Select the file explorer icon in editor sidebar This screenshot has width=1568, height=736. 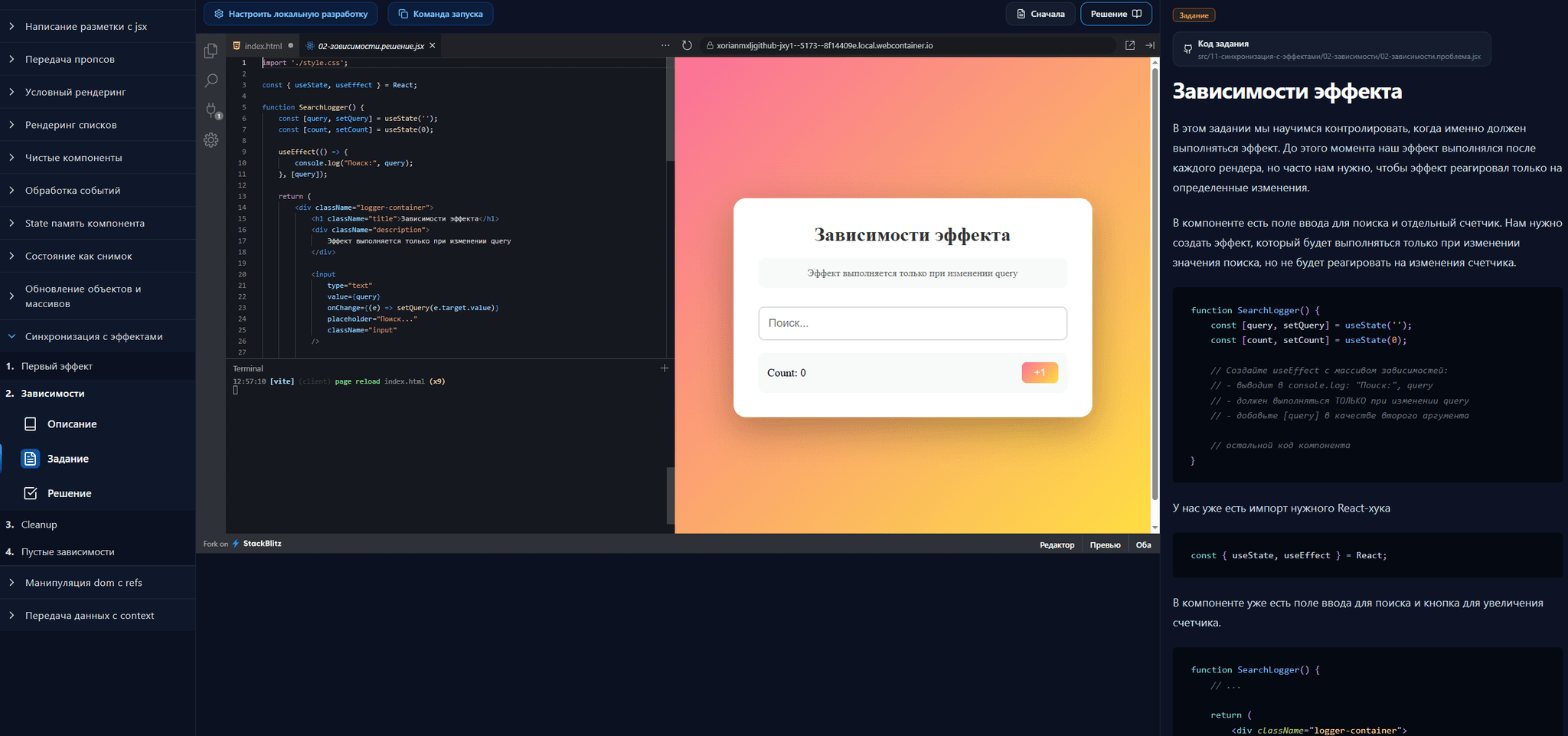[x=211, y=51]
